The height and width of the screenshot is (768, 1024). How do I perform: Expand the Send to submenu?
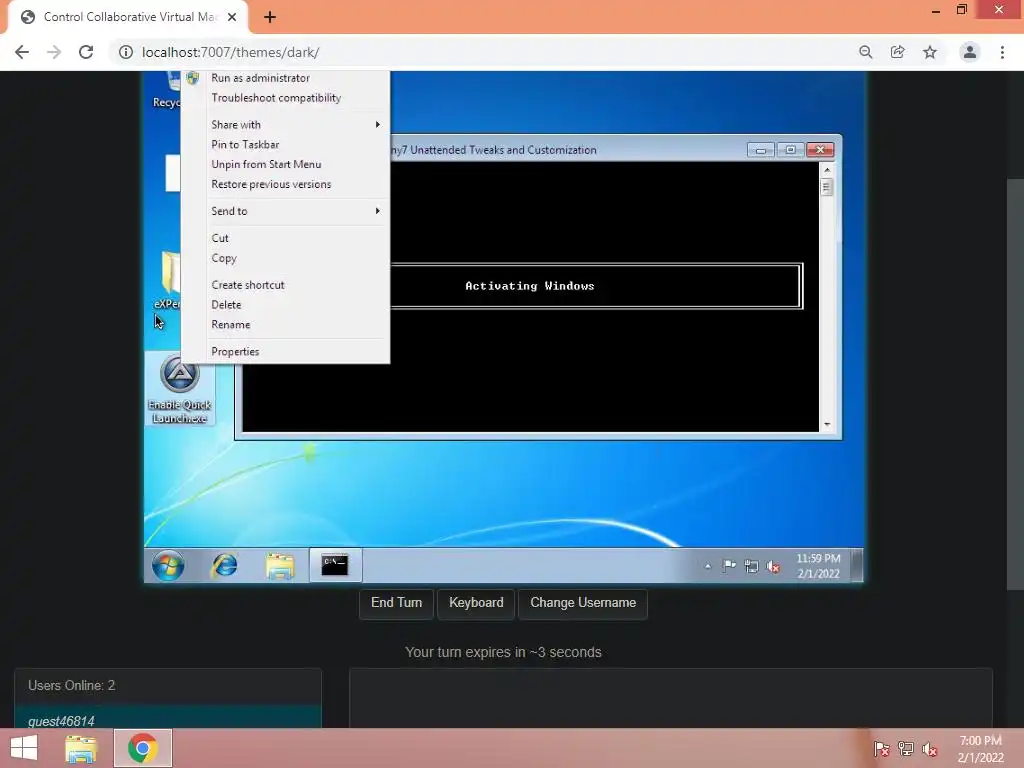point(285,211)
